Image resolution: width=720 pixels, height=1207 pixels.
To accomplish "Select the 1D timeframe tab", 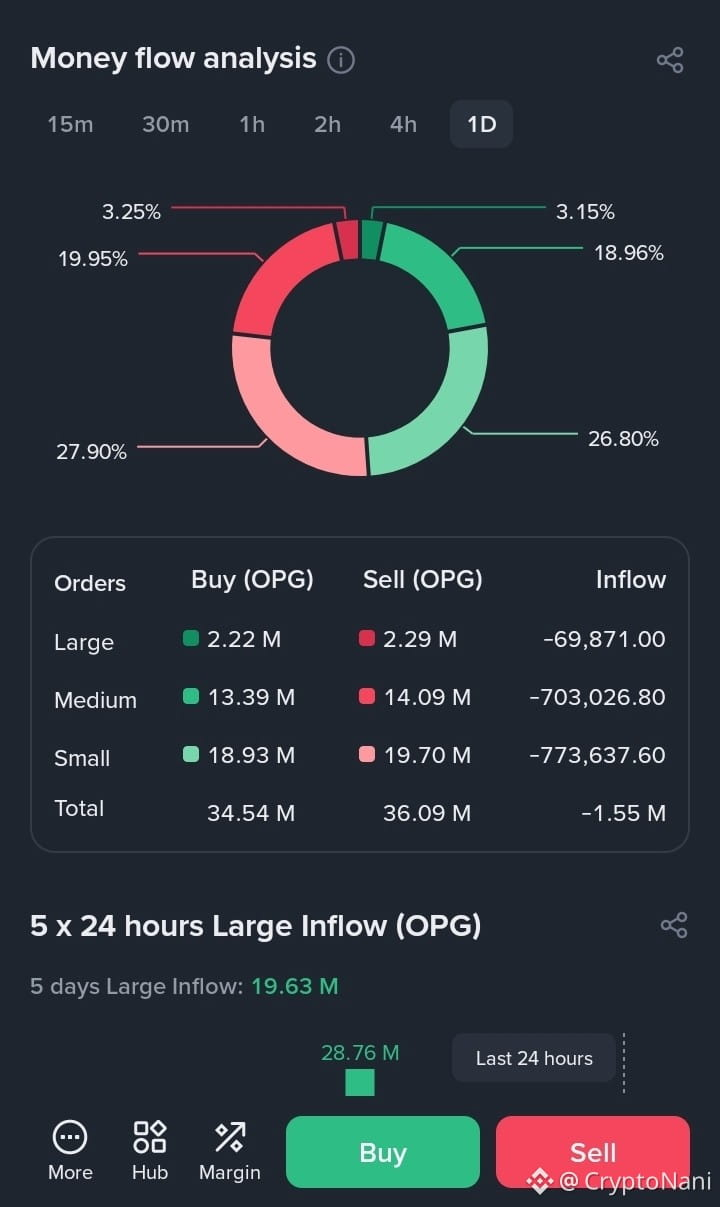I will pos(481,124).
